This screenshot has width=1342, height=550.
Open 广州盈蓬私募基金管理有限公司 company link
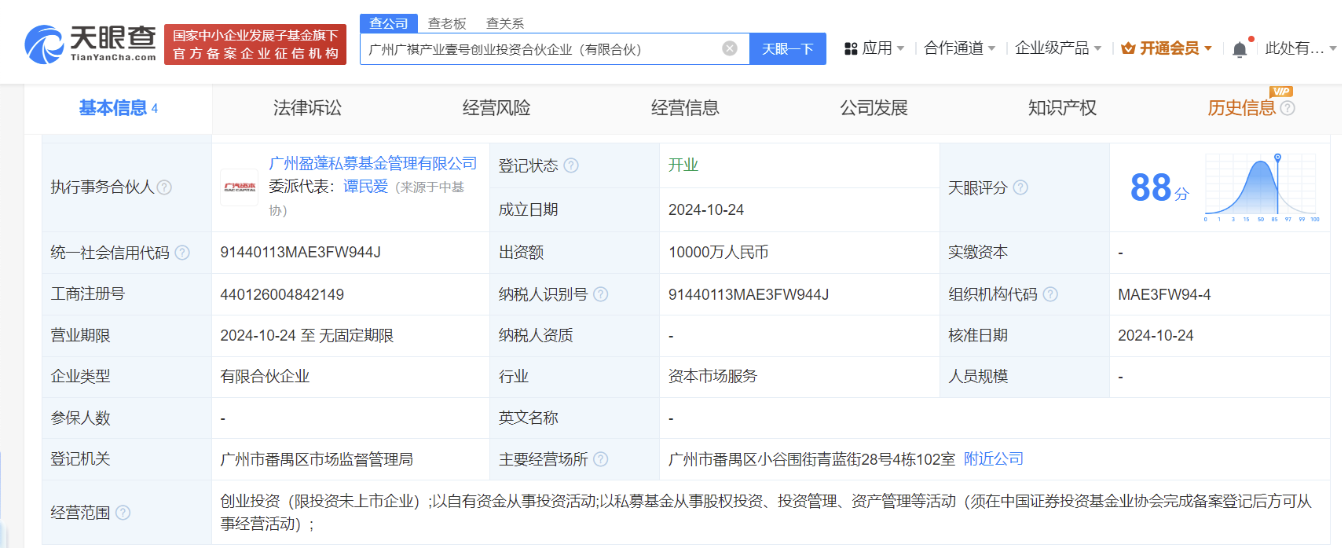click(373, 163)
